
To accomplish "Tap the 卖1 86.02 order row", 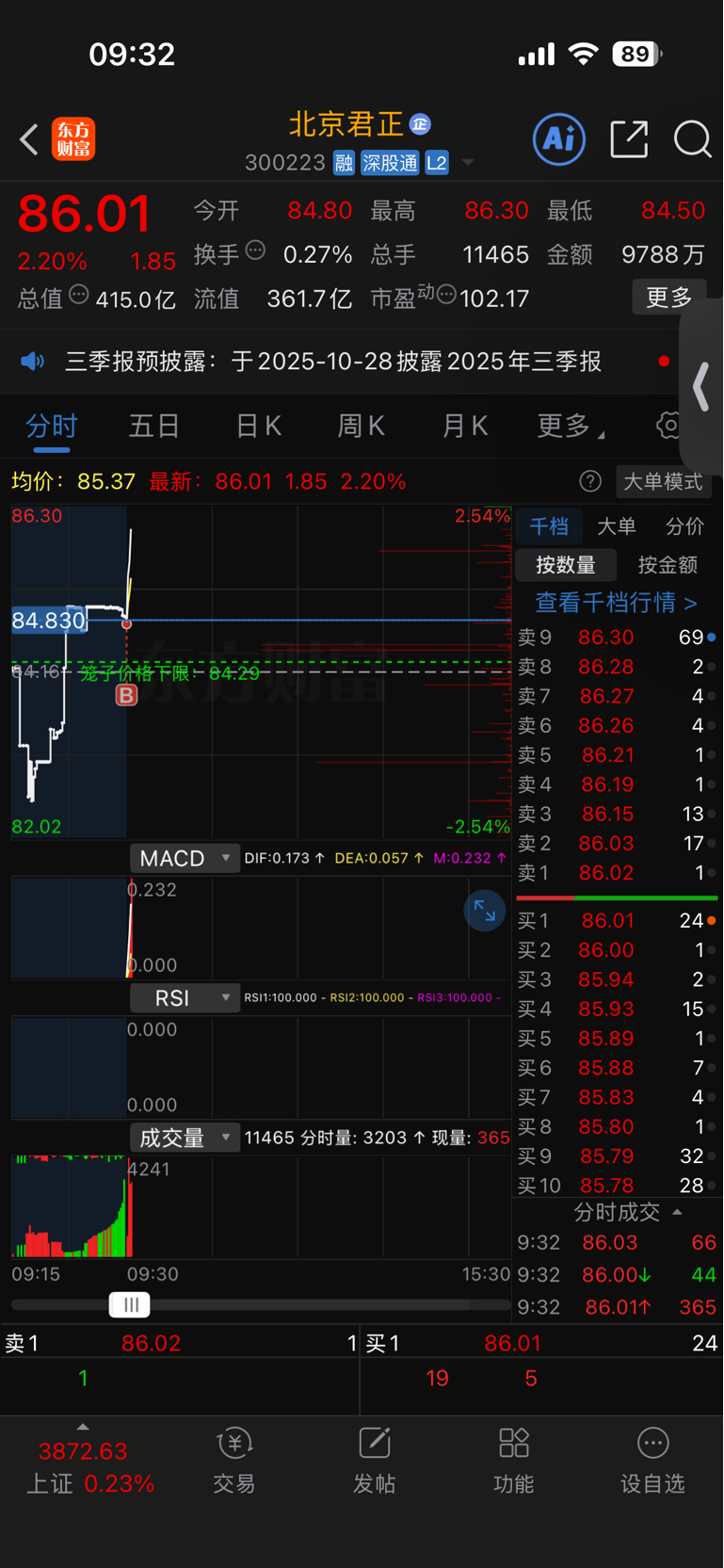I will [x=617, y=873].
